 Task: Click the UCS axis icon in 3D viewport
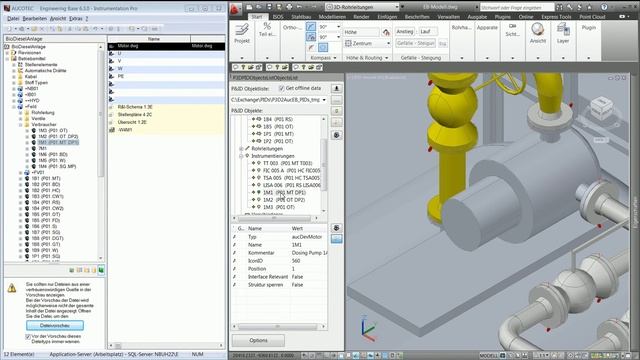(367, 329)
